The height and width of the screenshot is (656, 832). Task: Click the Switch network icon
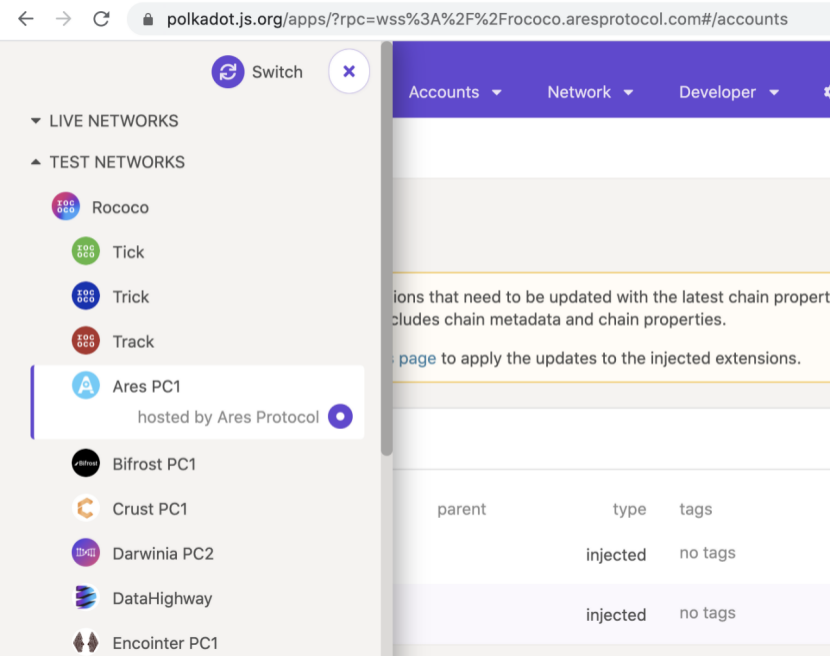[x=228, y=72]
